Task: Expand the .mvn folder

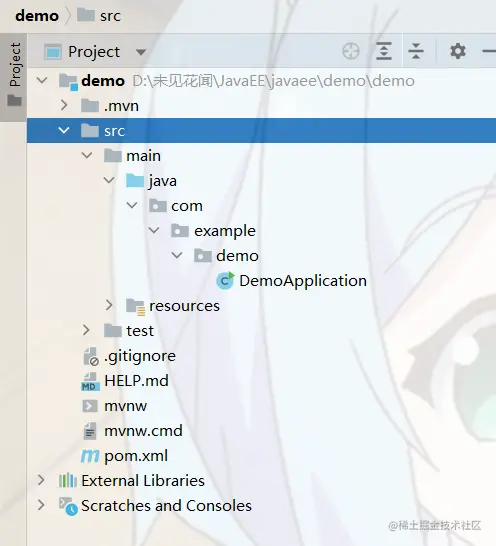Action: click(x=64, y=106)
